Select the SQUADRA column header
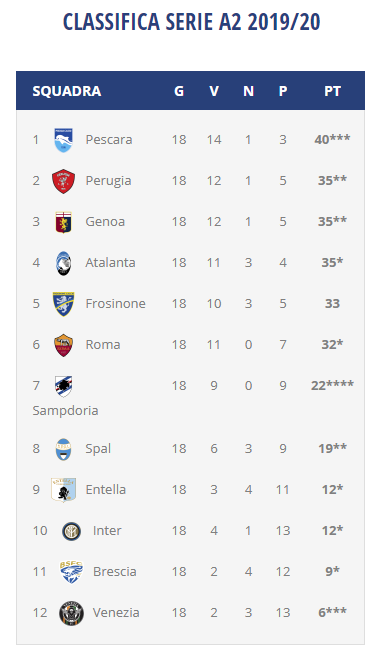 [67, 91]
